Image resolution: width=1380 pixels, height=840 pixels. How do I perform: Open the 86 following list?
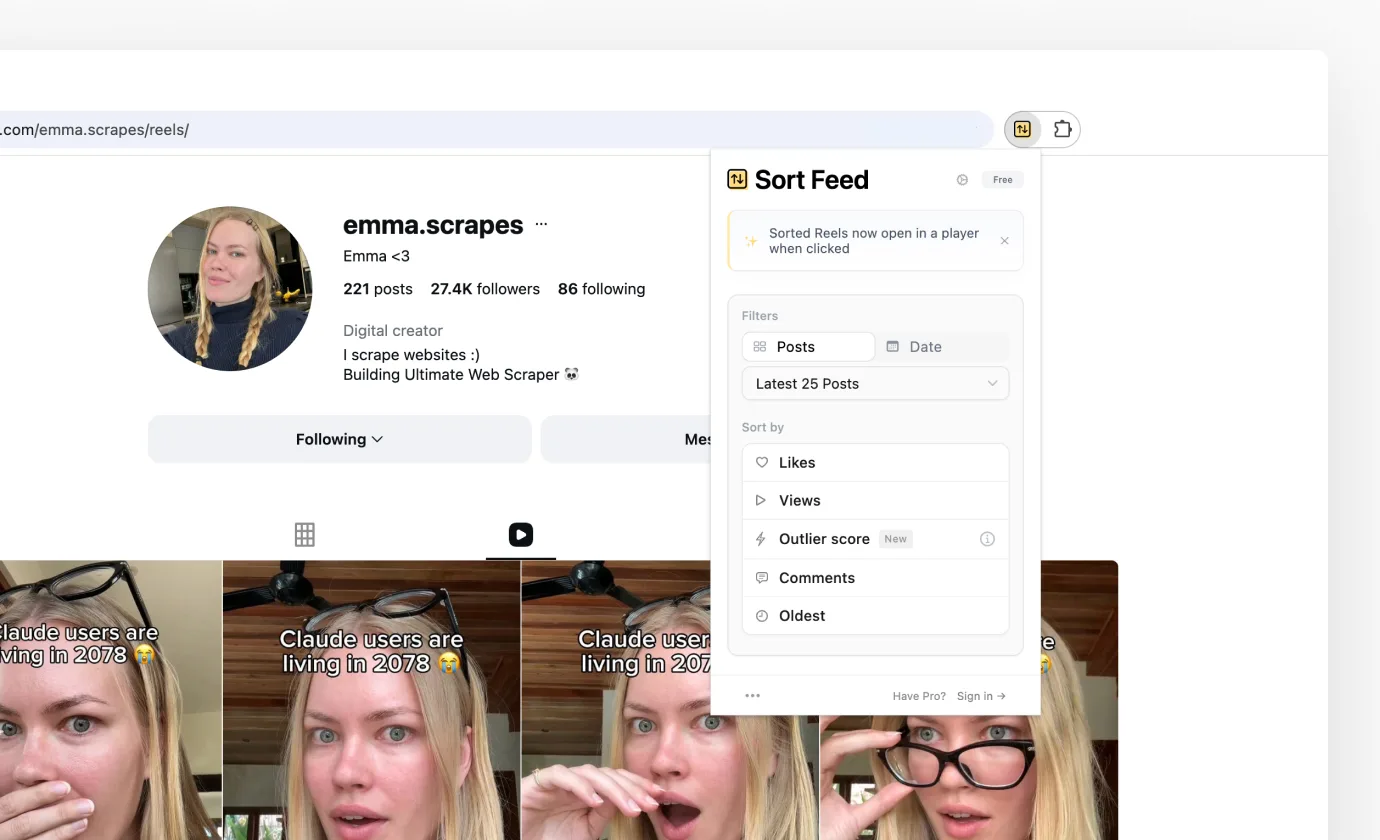click(601, 289)
